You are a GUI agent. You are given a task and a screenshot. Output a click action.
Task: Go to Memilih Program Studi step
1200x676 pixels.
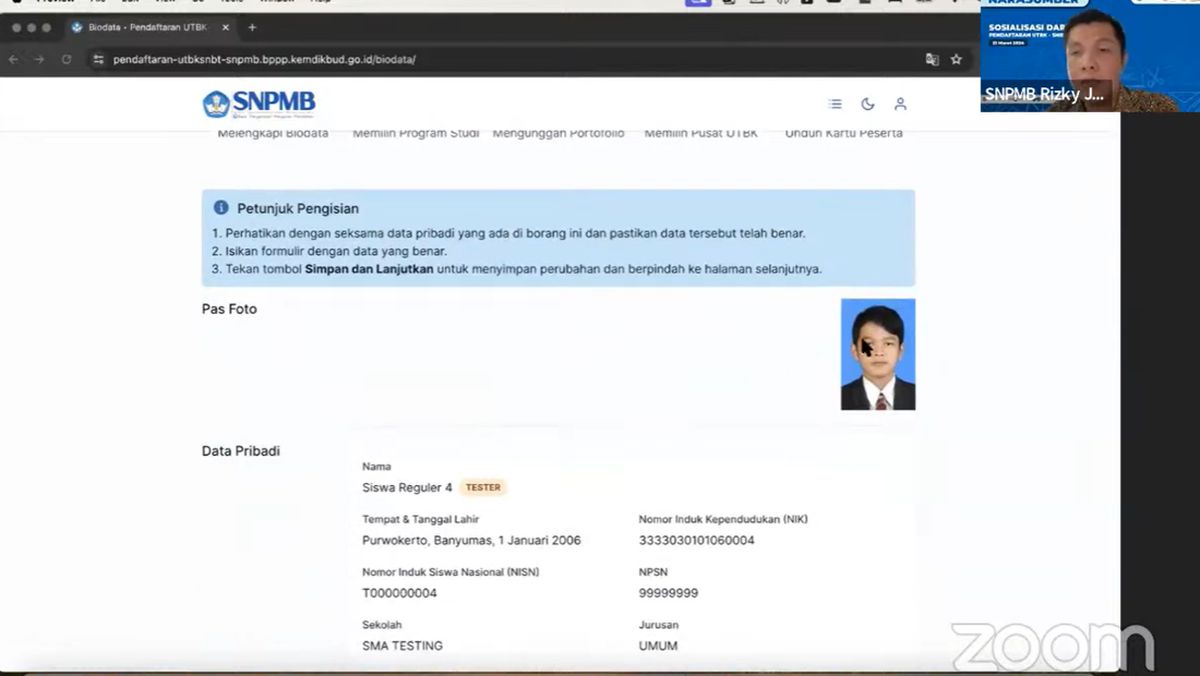(415, 133)
